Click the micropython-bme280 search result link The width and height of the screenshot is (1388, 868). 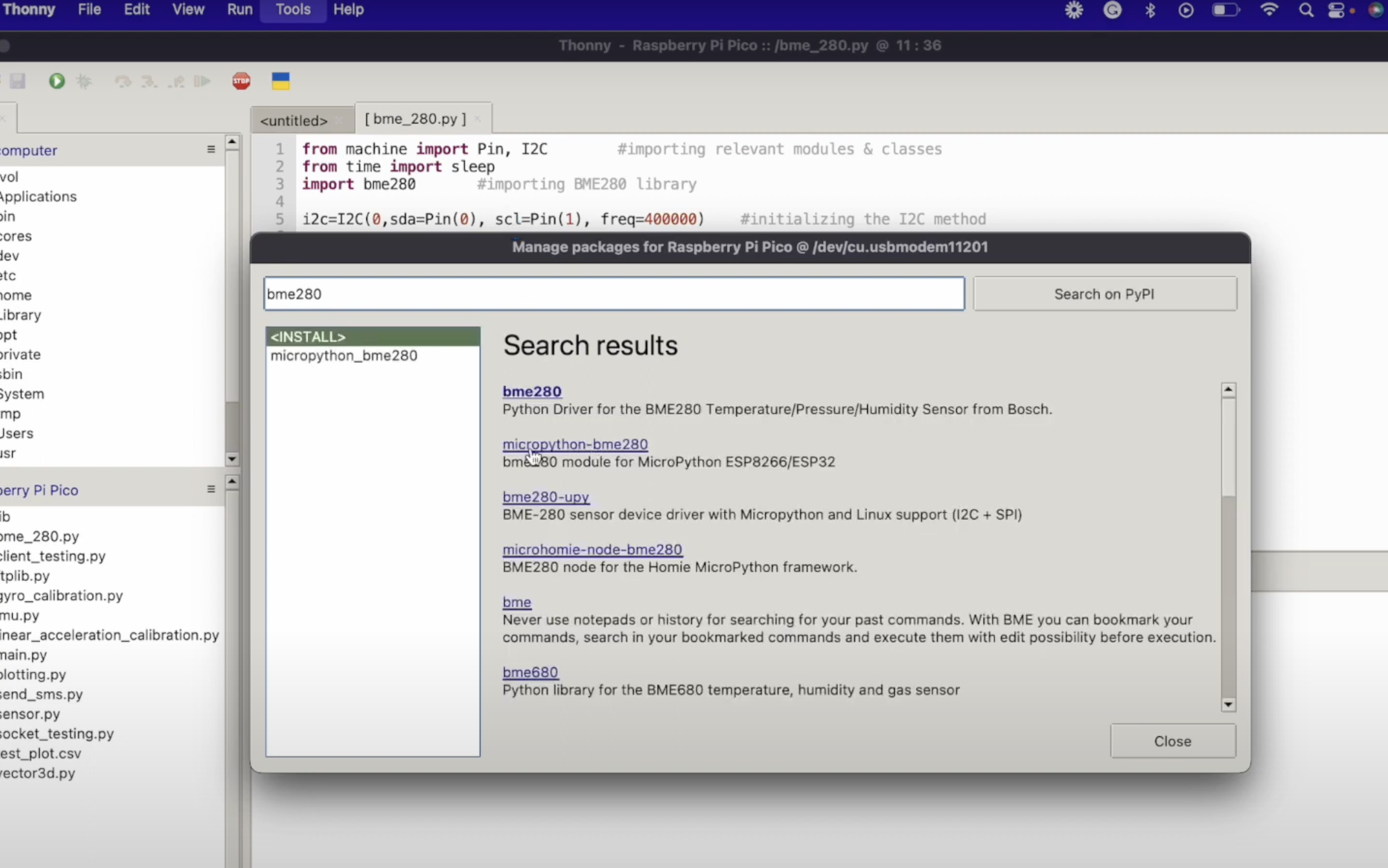point(575,443)
